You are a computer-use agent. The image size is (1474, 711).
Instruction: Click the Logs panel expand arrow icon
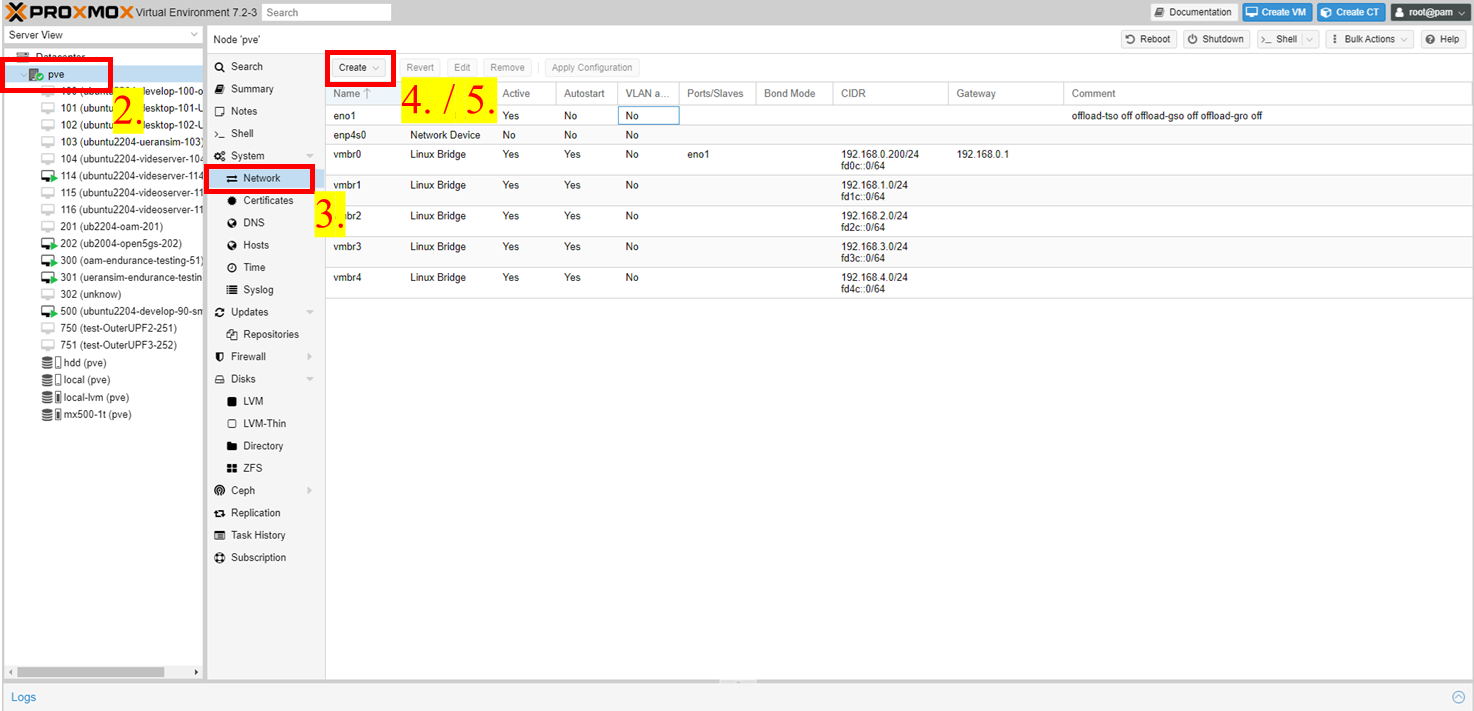(x=1458, y=697)
